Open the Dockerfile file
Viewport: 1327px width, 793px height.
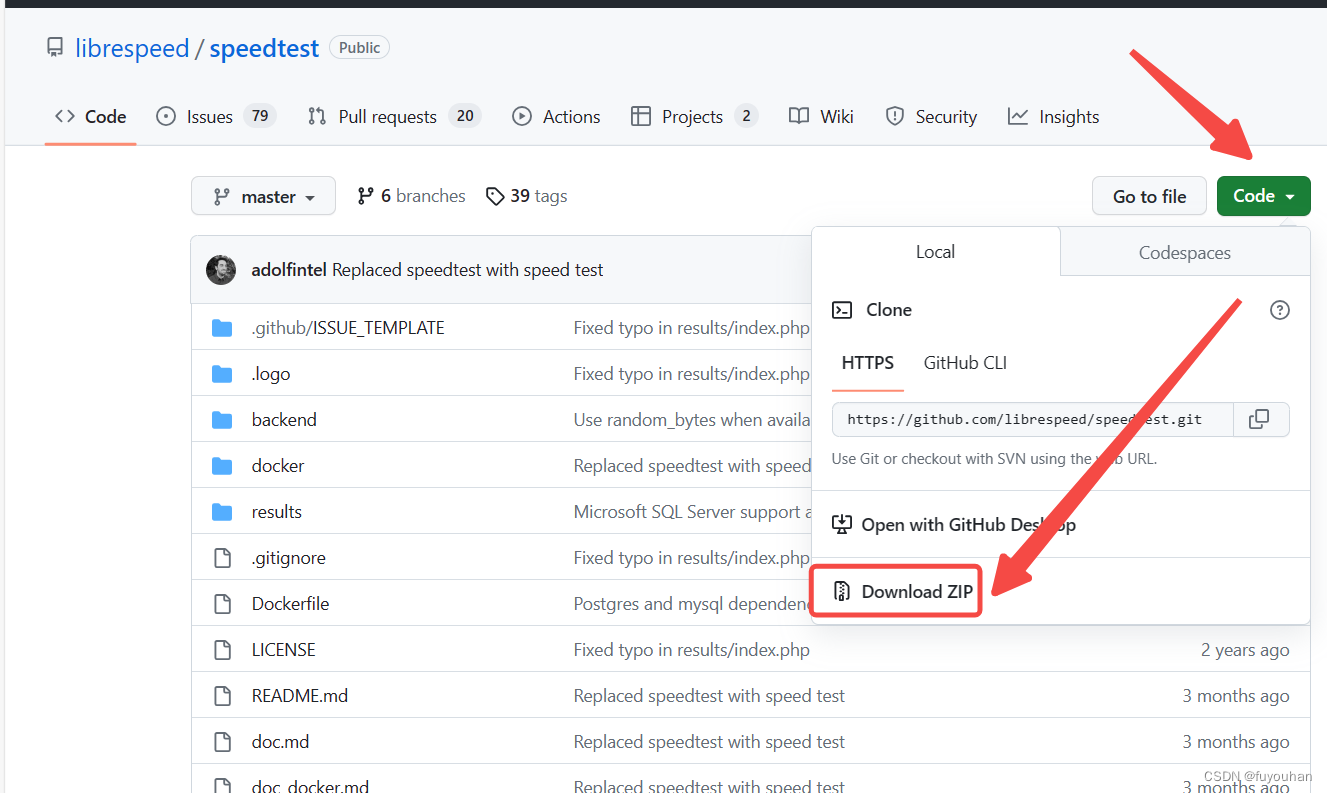(x=291, y=604)
